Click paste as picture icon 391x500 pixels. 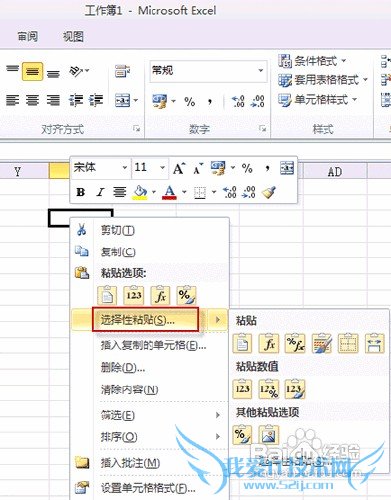pos(269,434)
